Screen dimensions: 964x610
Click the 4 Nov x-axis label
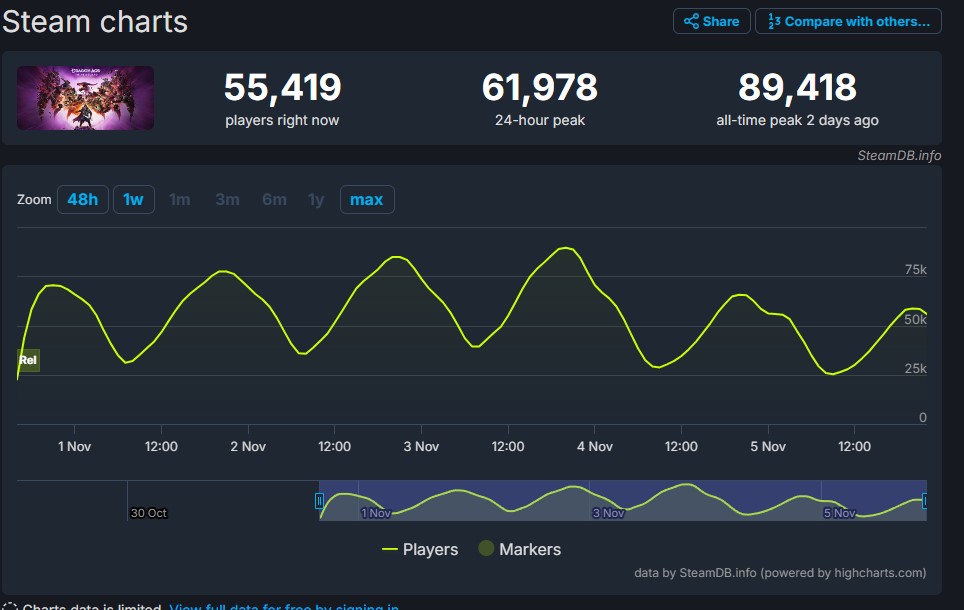pyautogui.click(x=595, y=446)
